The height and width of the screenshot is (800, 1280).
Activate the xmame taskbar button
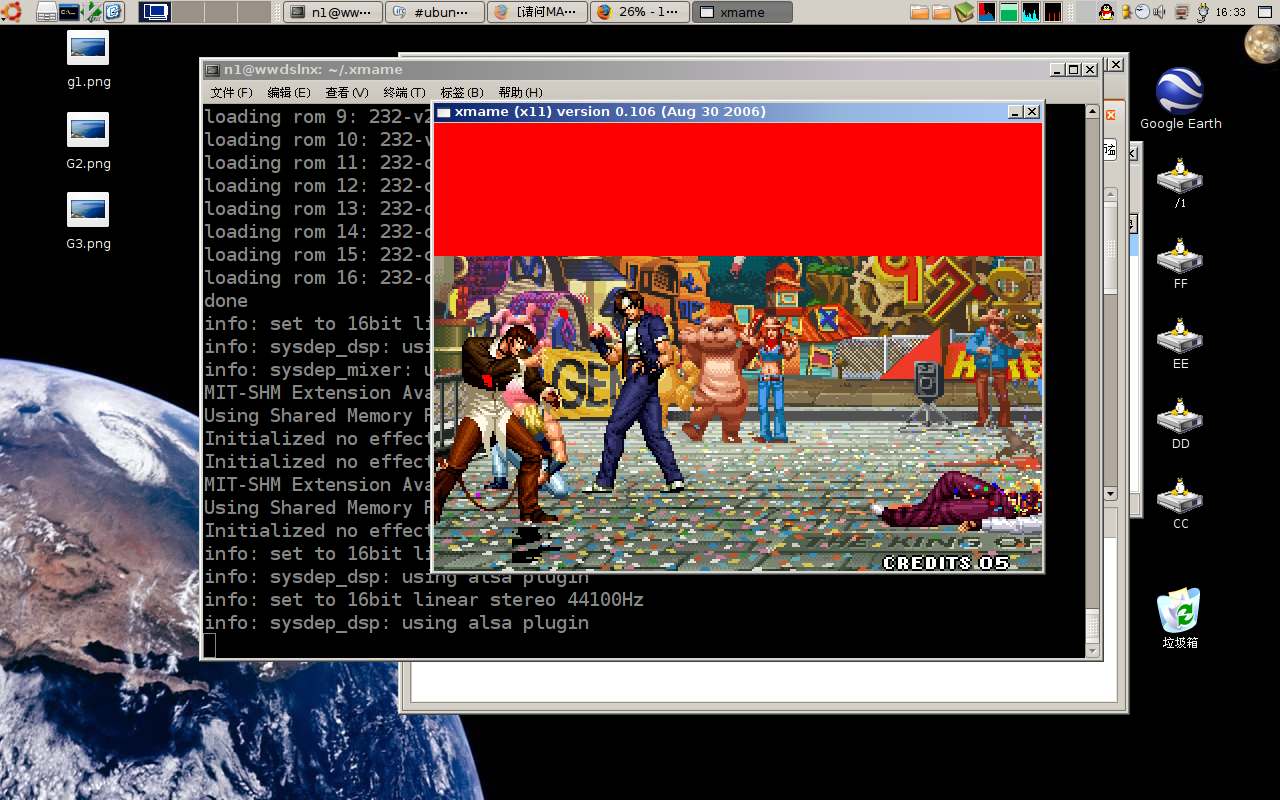[744, 12]
